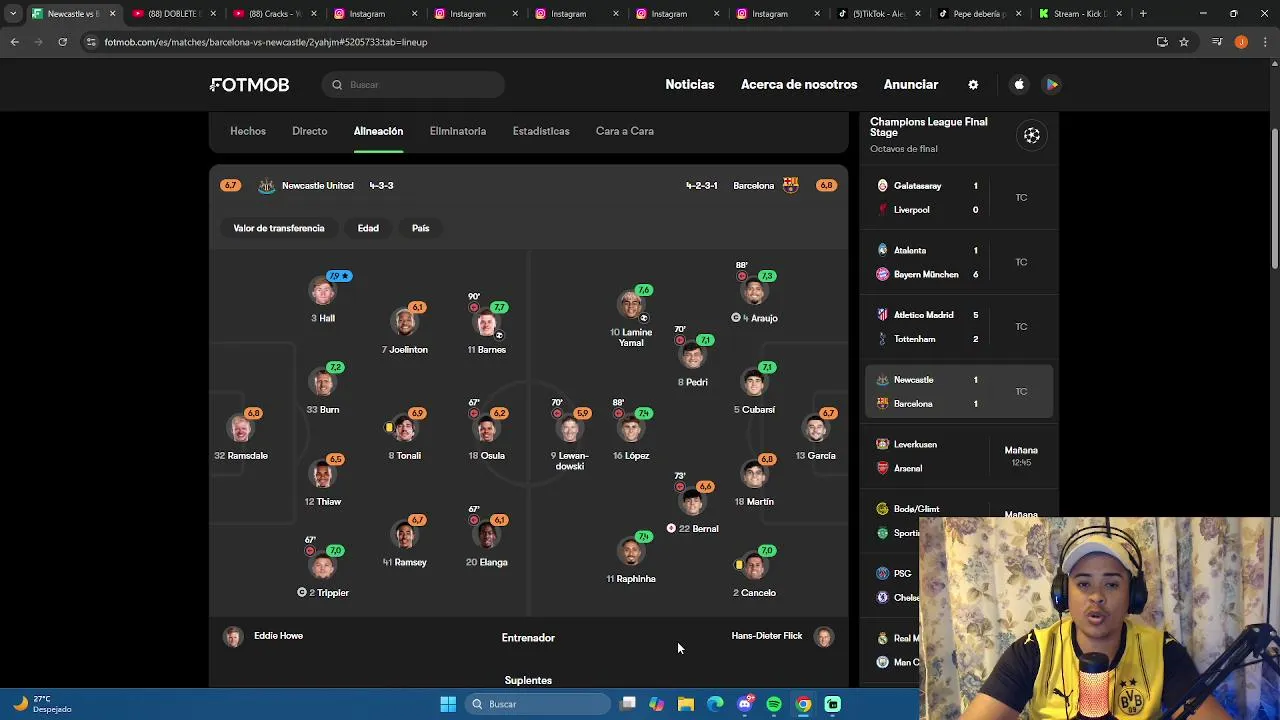Click the Barcelona crest in lineup header
1280x720 pixels.
pyautogui.click(x=791, y=185)
